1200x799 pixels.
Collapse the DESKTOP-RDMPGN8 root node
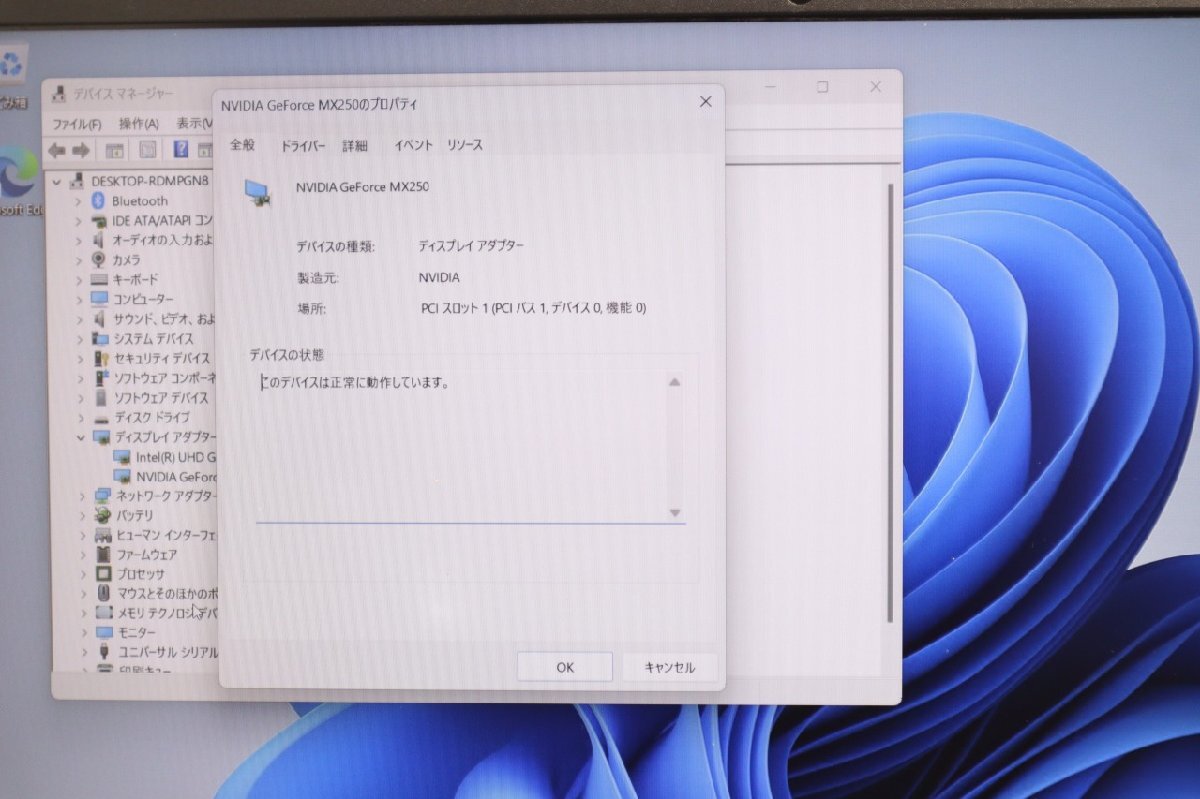point(57,181)
